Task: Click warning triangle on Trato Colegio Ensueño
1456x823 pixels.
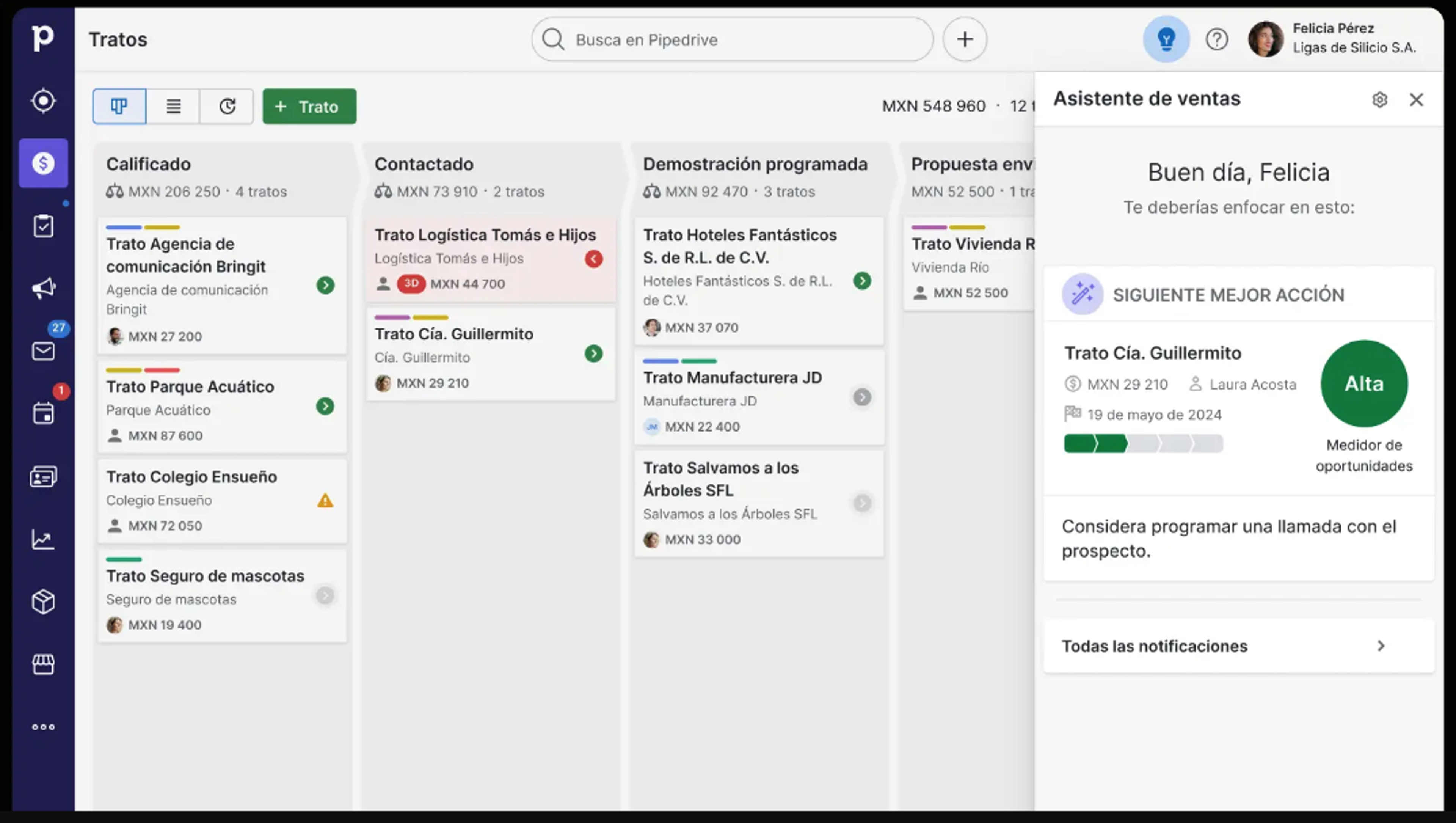Action: coord(325,500)
